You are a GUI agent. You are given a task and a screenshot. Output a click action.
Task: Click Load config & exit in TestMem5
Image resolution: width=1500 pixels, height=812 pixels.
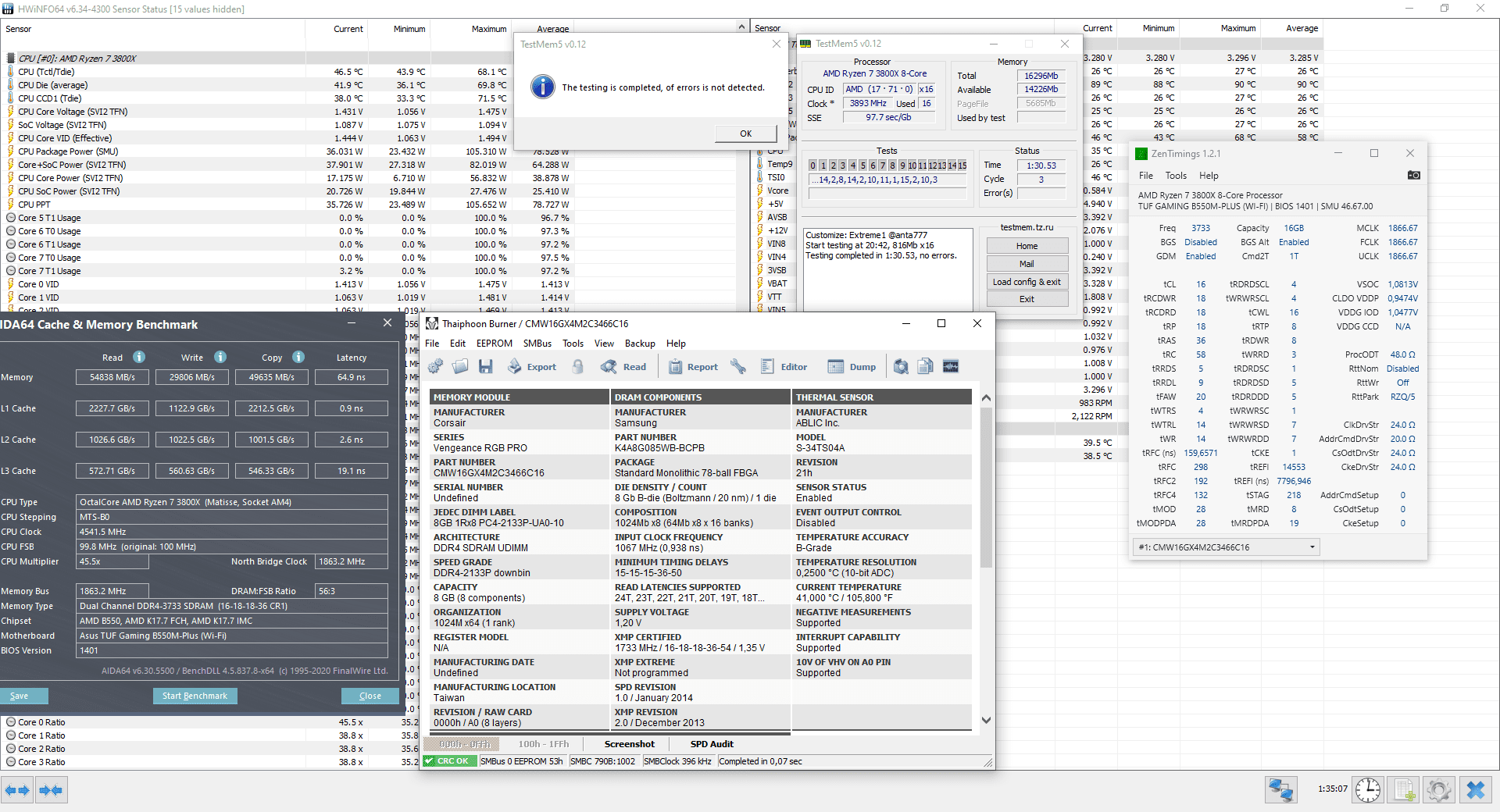pos(1027,282)
